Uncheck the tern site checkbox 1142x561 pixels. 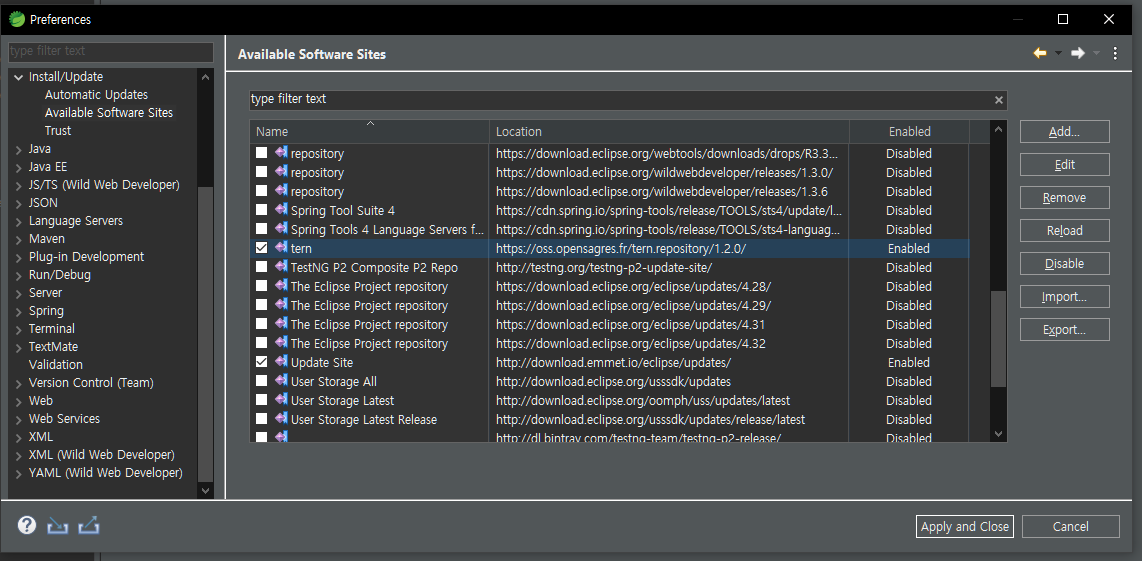click(x=261, y=248)
